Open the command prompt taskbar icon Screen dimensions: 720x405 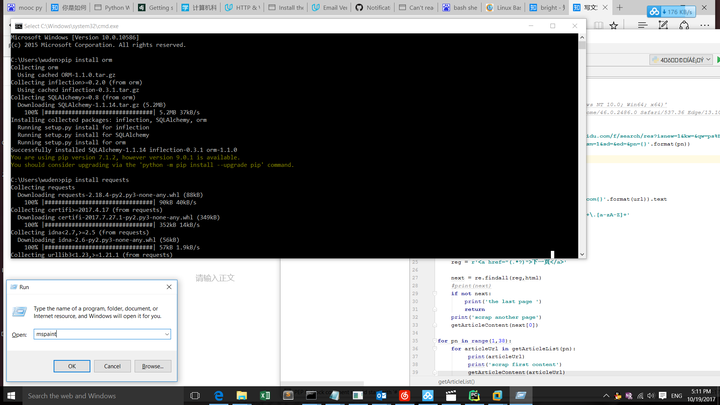tap(311, 396)
